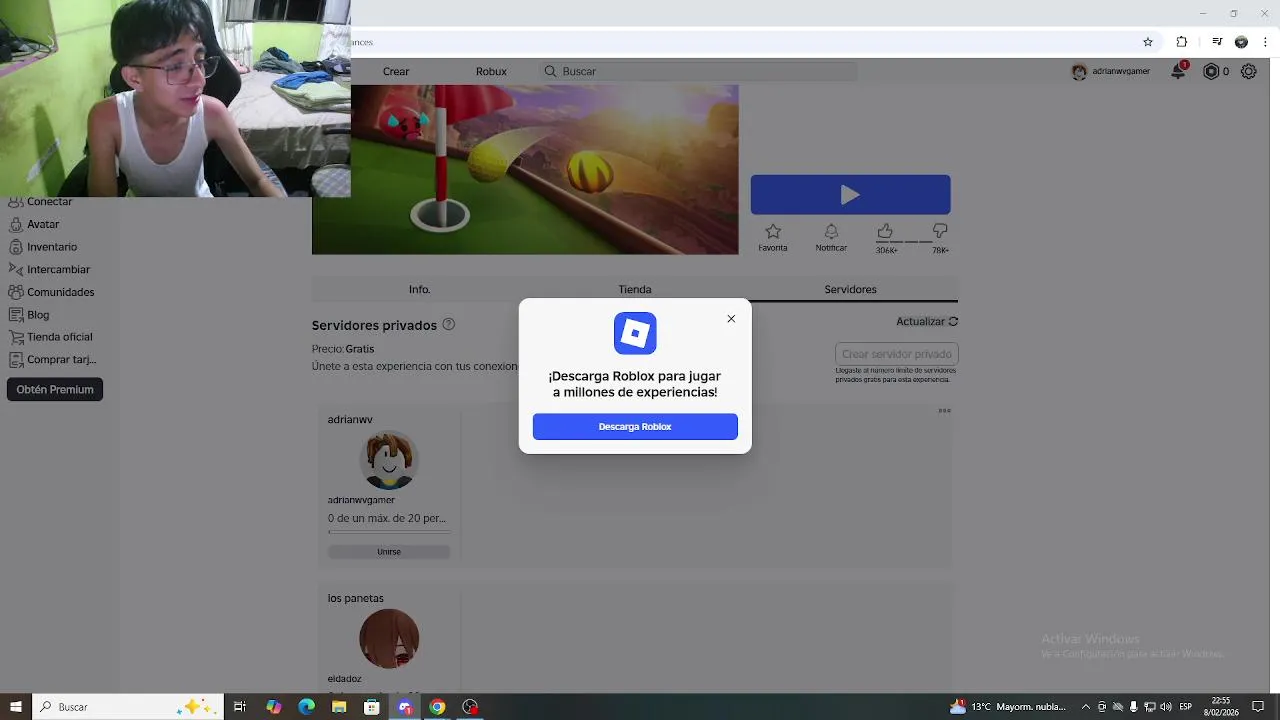Open Microsoft Store from the taskbar
This screenshot has height=720, width=1280.
pyautogui.click(x=372, y=707)
